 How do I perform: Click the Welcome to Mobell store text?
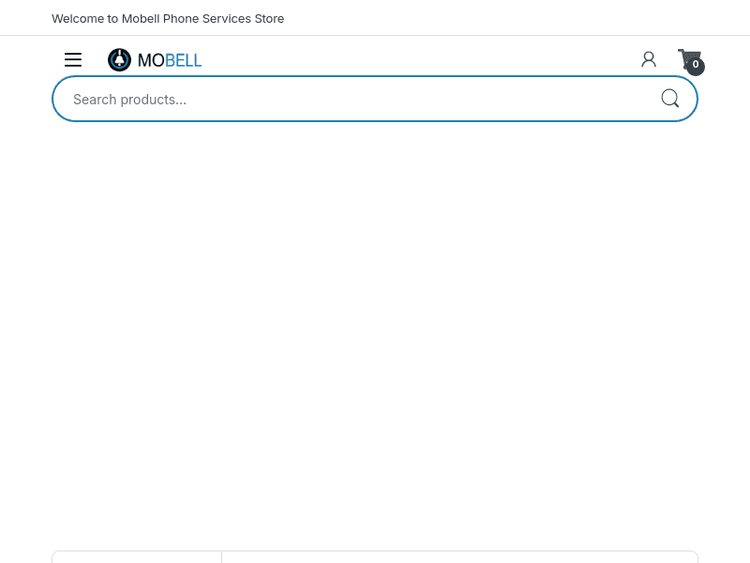click(168, 18)
